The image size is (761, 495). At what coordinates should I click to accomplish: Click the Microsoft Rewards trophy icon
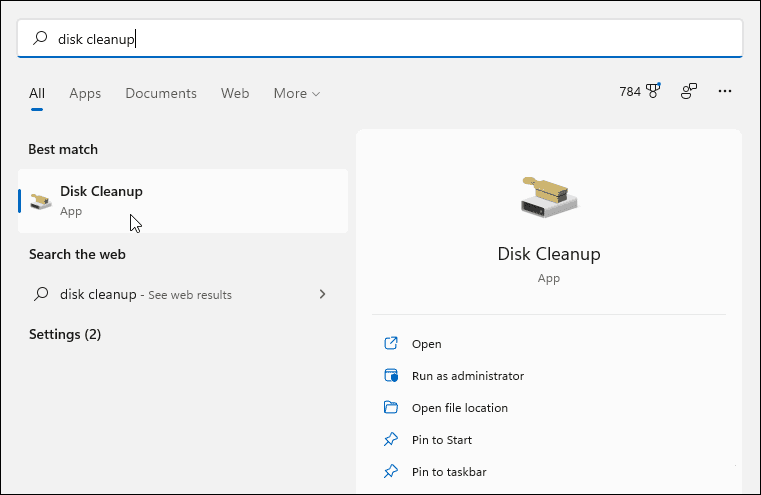click(x=654, y=92)
